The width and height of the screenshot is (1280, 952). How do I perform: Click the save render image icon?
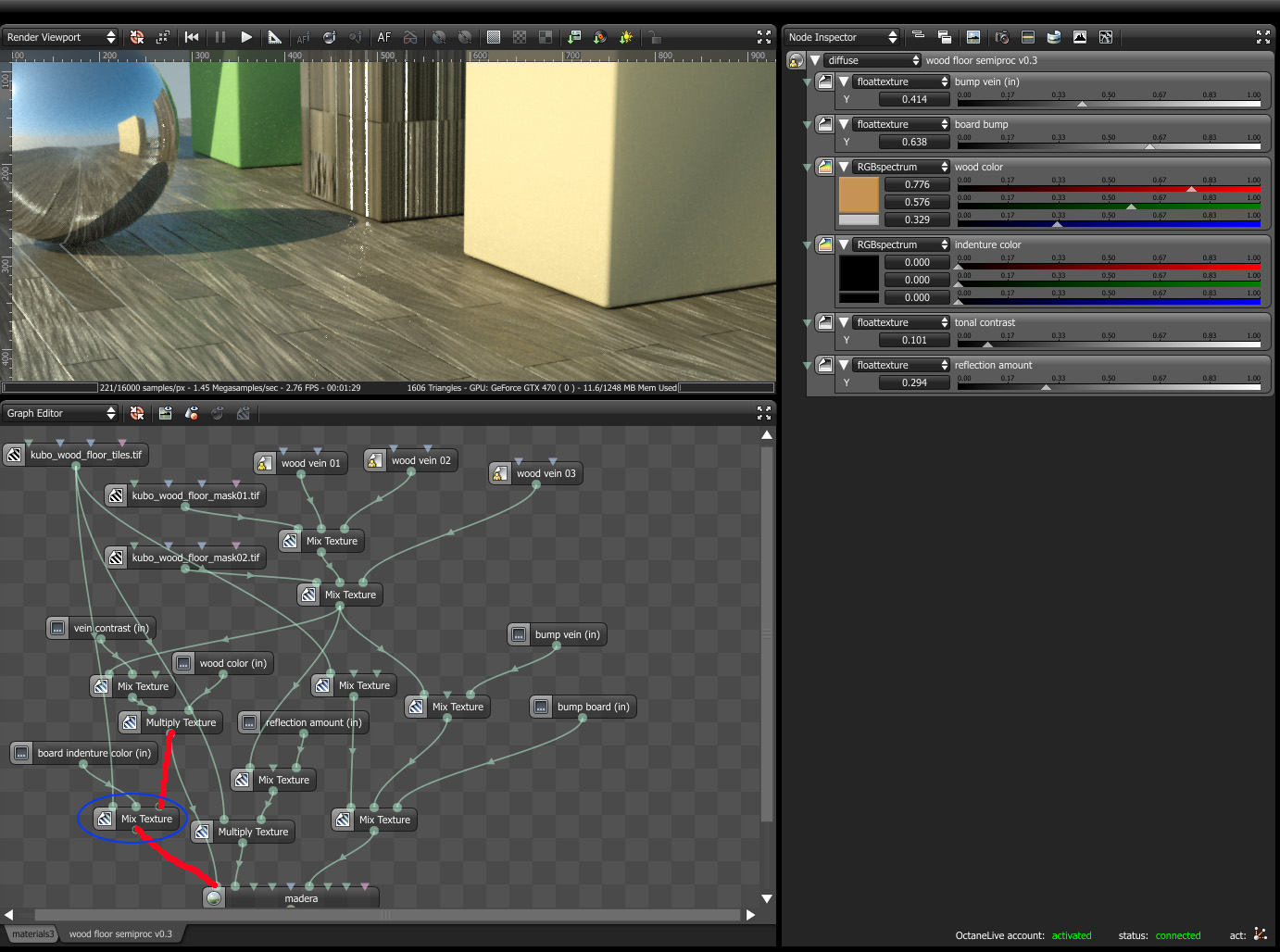pos(574,37)
